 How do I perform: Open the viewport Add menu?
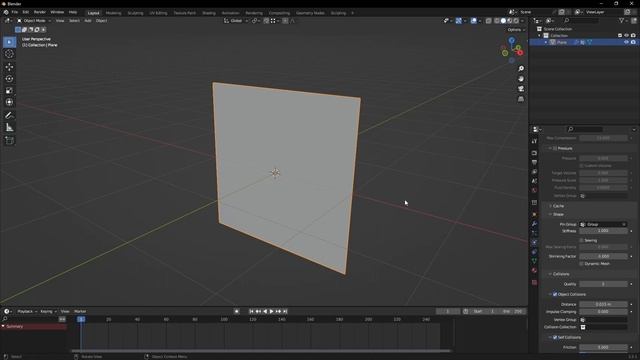[x=88, y=21]
